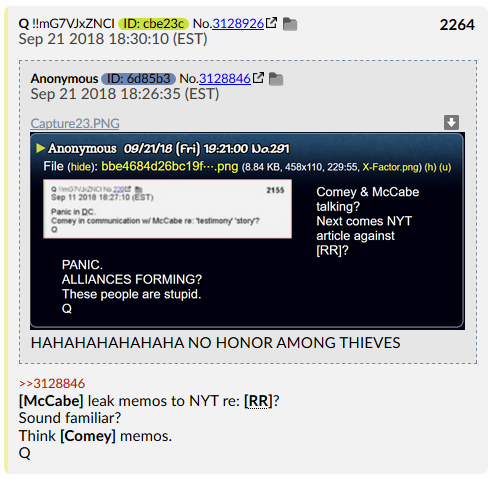Viewport: 493px width, 479px height.
Task: Click the yellow triangle beside Anonymous in image
Action: click(x=41, y=148)
